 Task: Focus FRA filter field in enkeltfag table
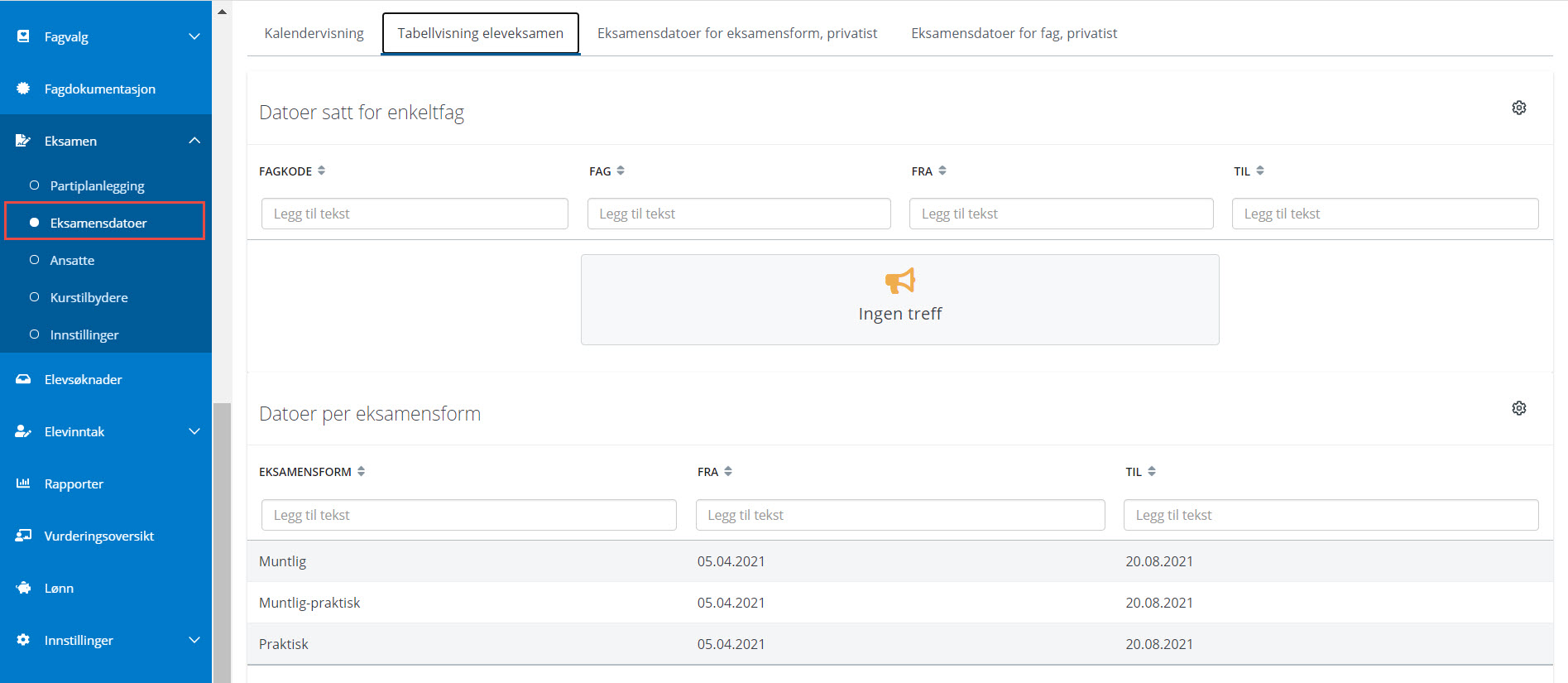coord(1062,214)
